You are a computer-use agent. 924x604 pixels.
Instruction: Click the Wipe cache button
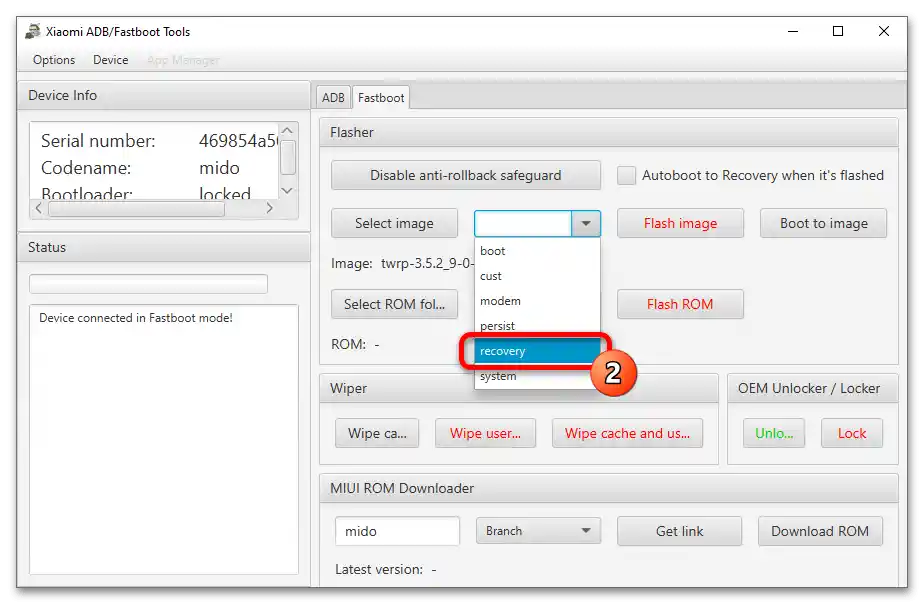pos(377,433)
